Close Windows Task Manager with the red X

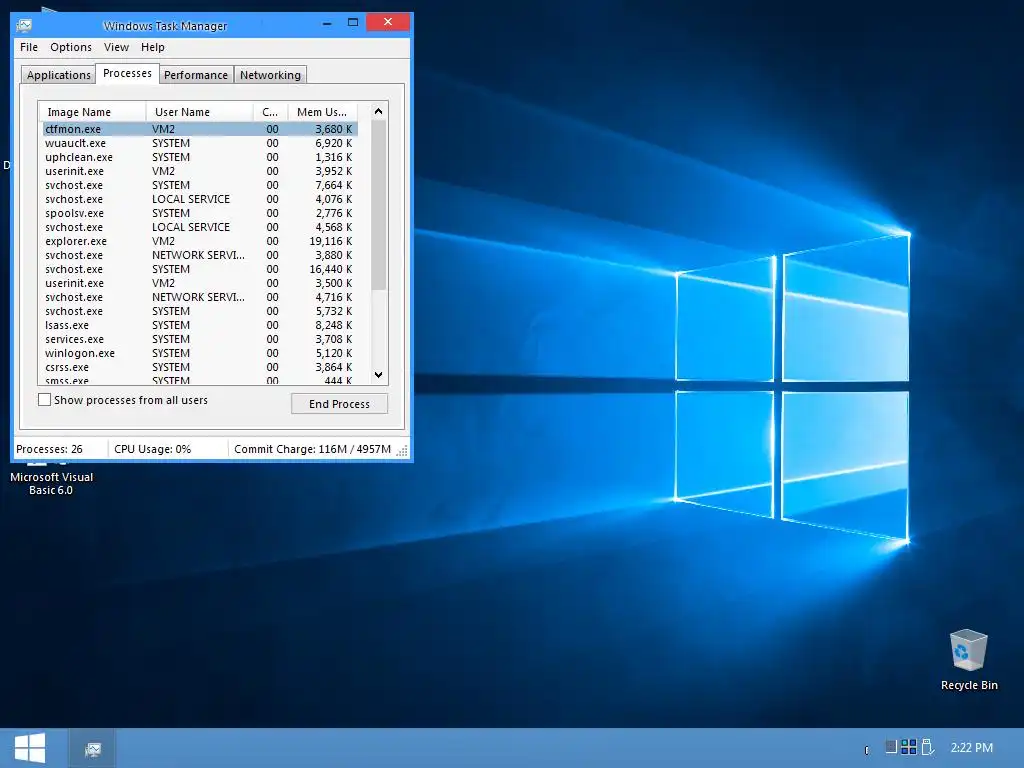388,22
